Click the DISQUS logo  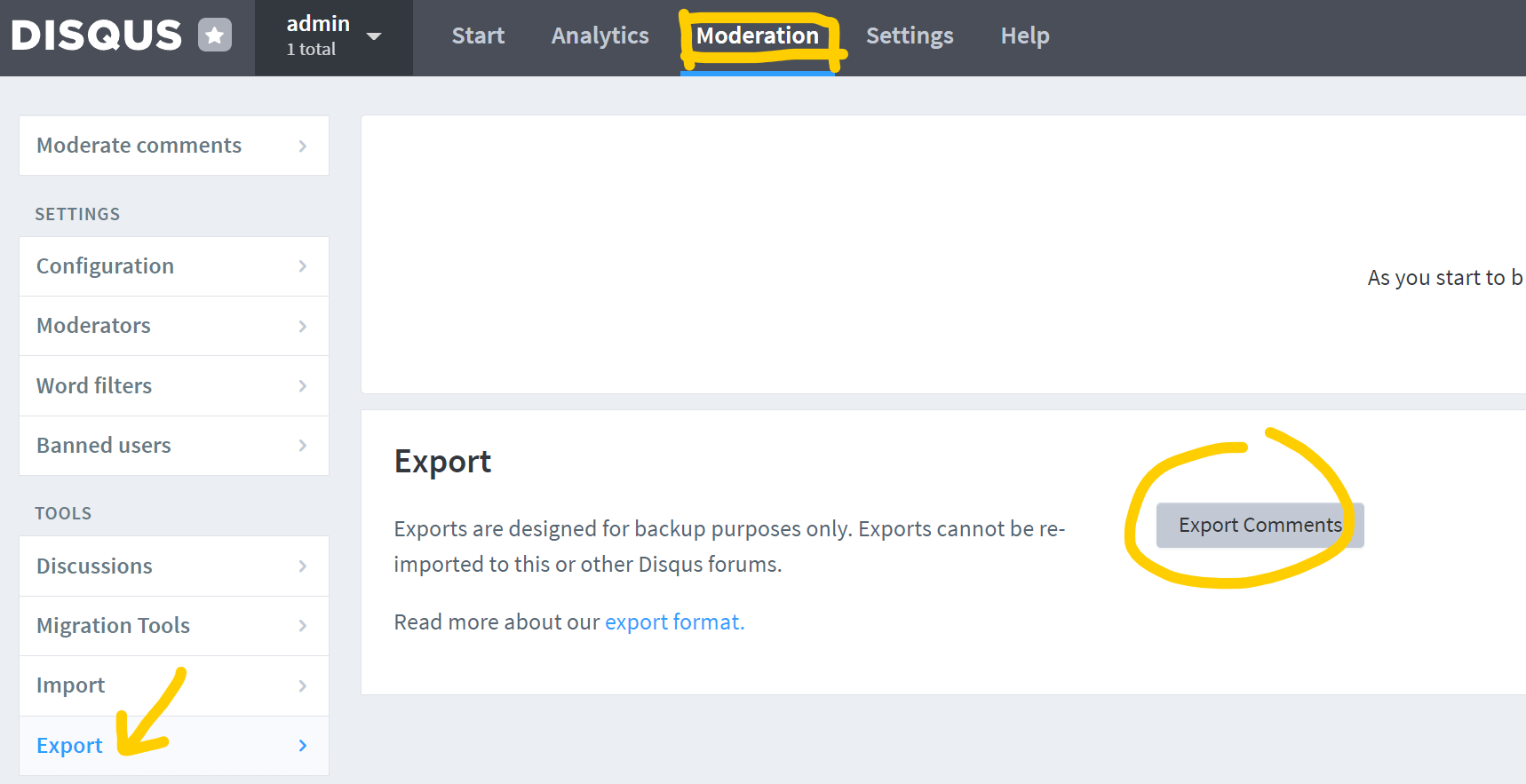click(96, 36)
